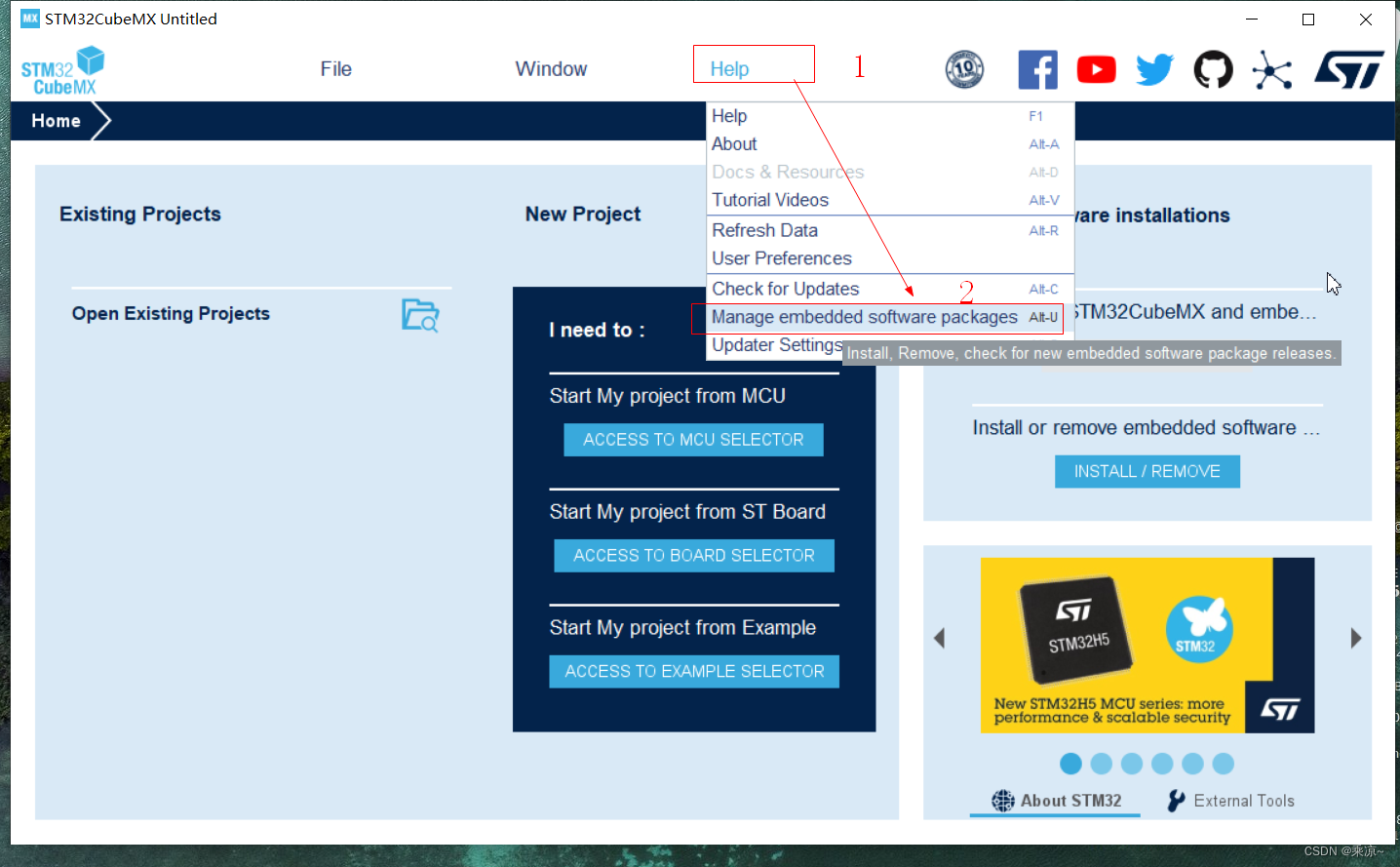Screen dimensions: 1400x867
Task: Click 'Start My project from Example' text
Action: [682, 628]
